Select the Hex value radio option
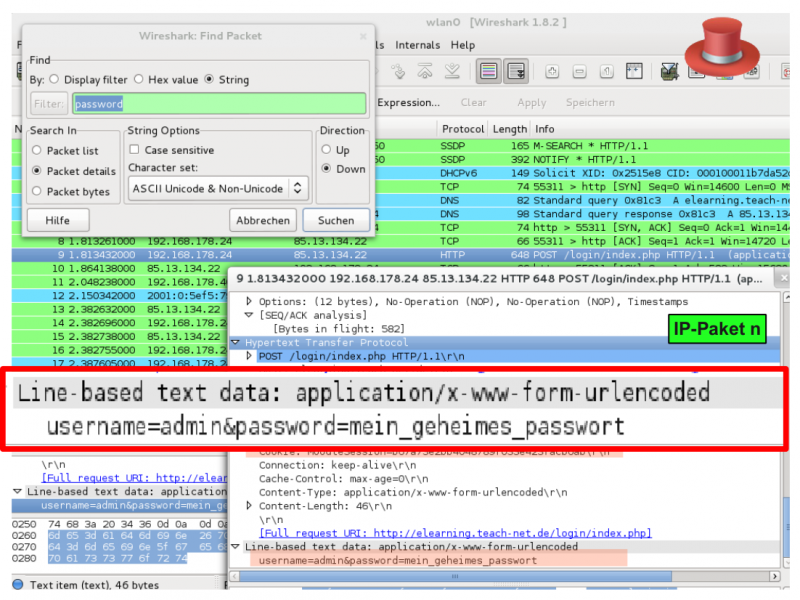This screenshot has width=800, height=600. pos(139,79)
